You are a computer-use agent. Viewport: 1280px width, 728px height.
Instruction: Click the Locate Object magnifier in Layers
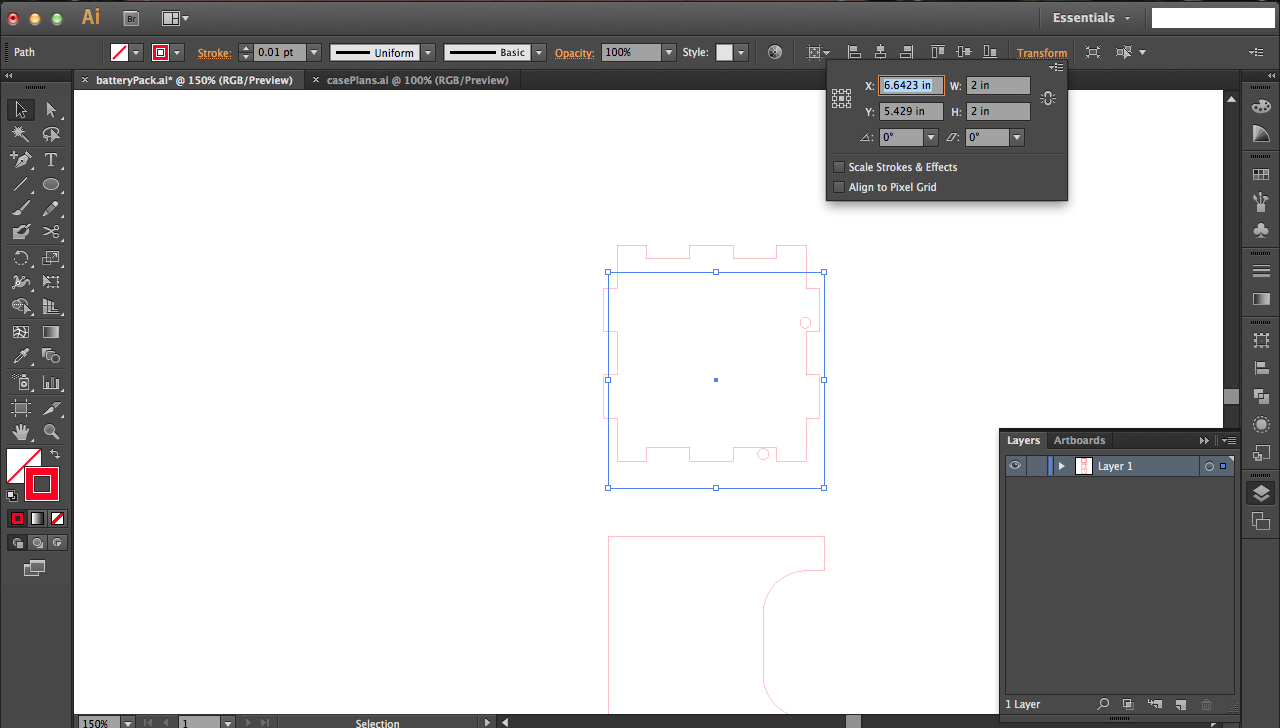tap(1103, 705)
